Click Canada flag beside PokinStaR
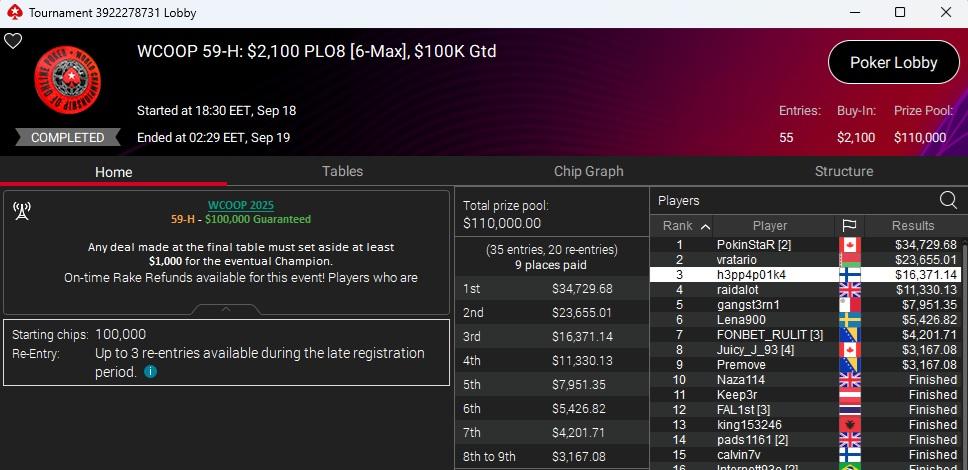 pyautogui.click(x=851, y=245)
